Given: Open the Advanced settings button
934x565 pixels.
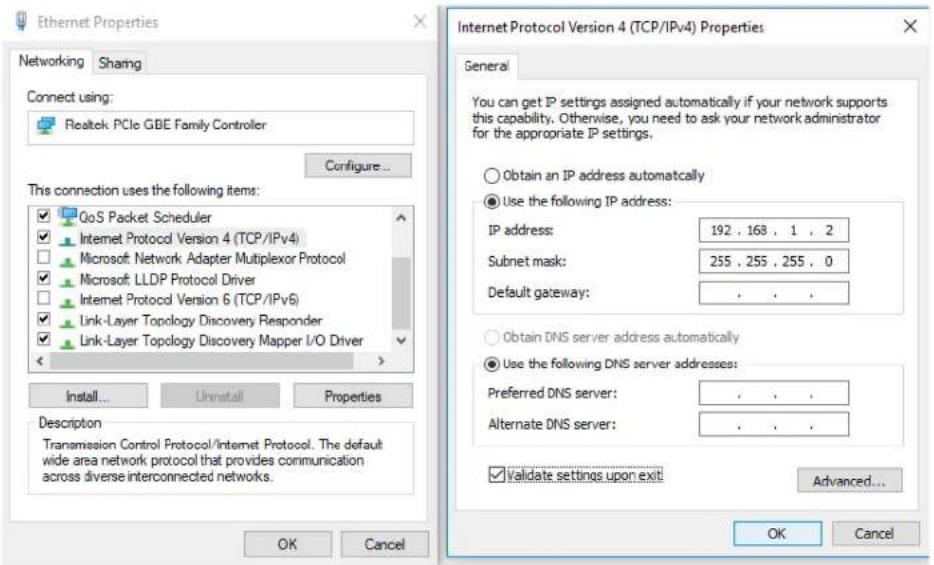Looking at the screenshot, I should tap(849, 480).
